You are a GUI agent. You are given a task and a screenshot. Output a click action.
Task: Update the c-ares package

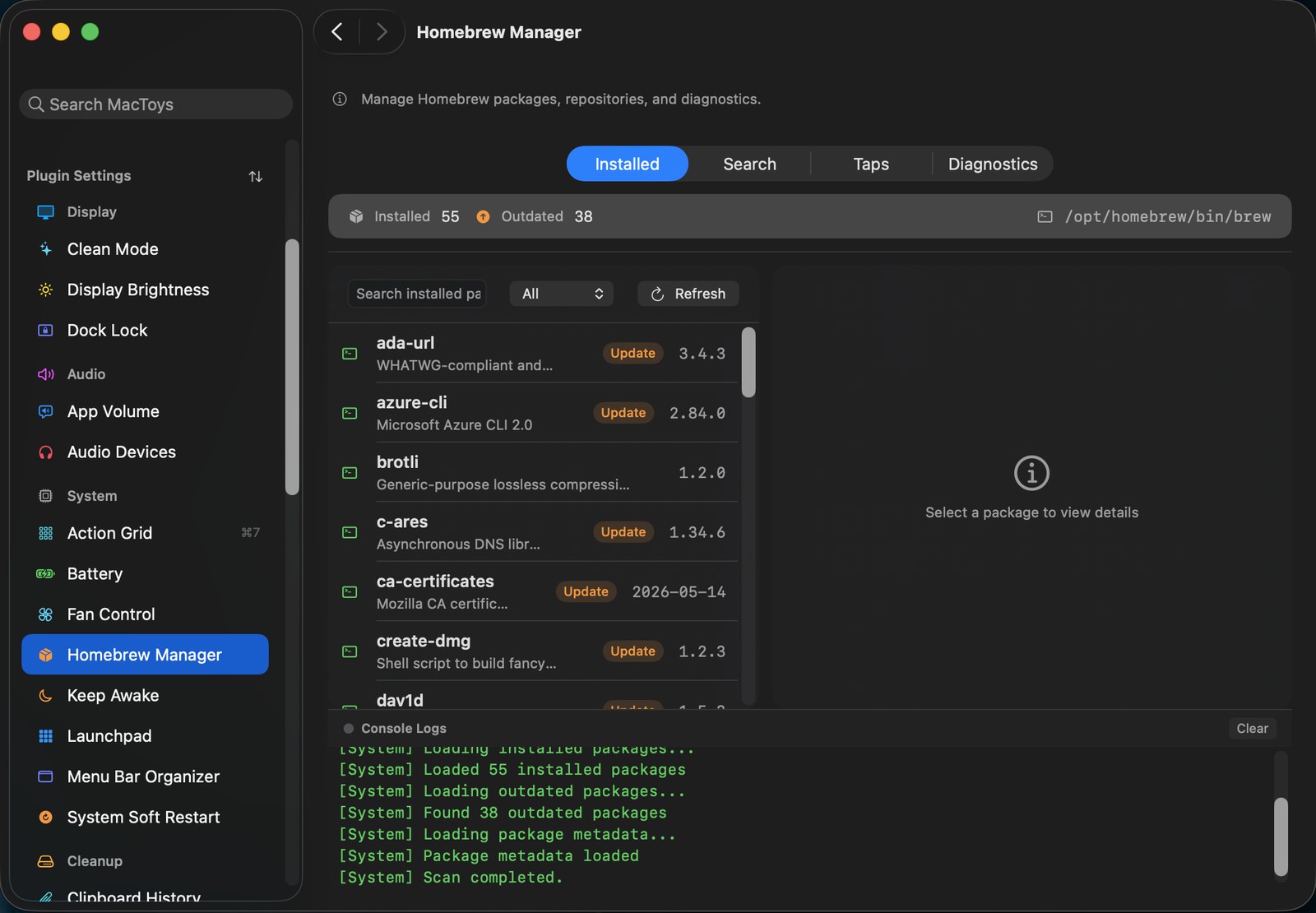click(623, 532)
